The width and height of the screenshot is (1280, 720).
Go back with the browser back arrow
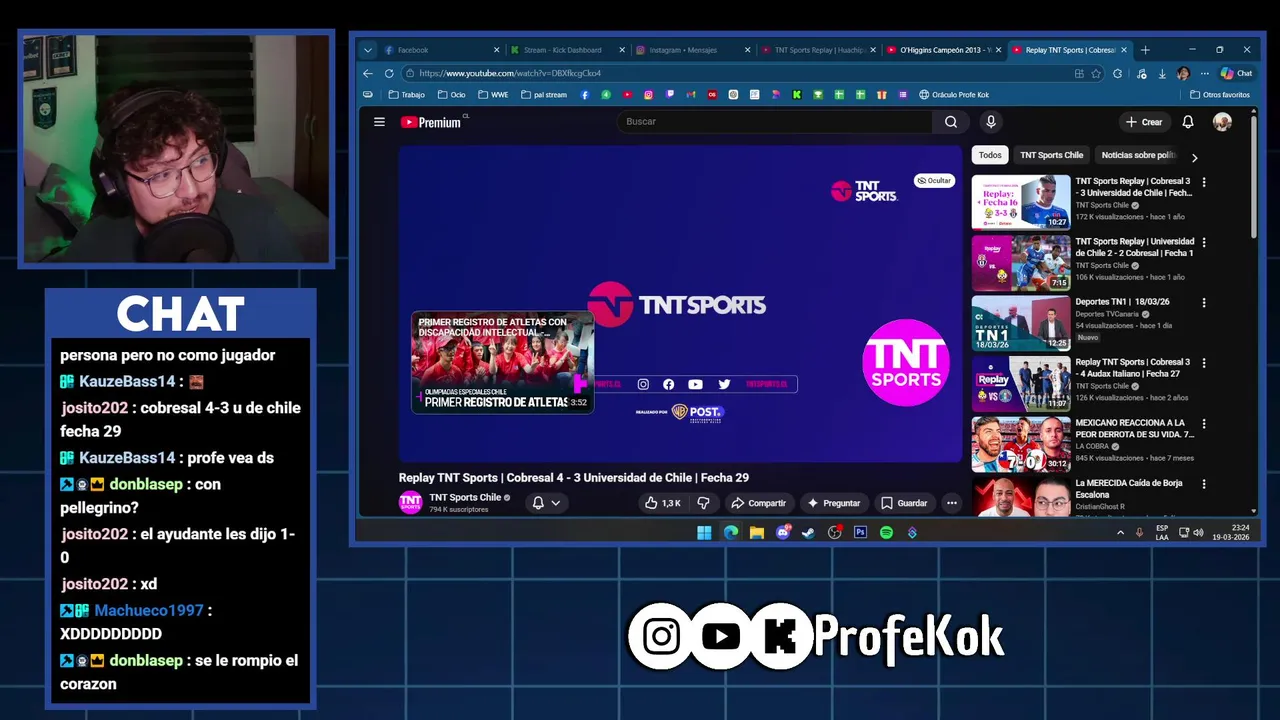click(x=368, y=73)
